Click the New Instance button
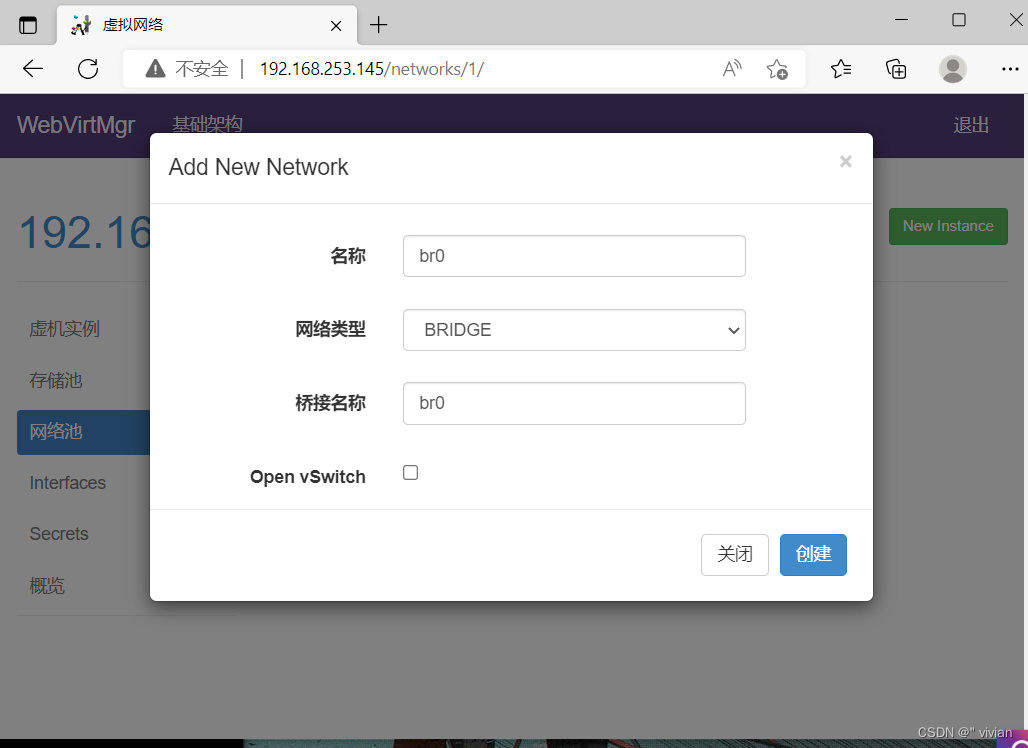This screenshot has width=1028, height=748. pos(948,226)
